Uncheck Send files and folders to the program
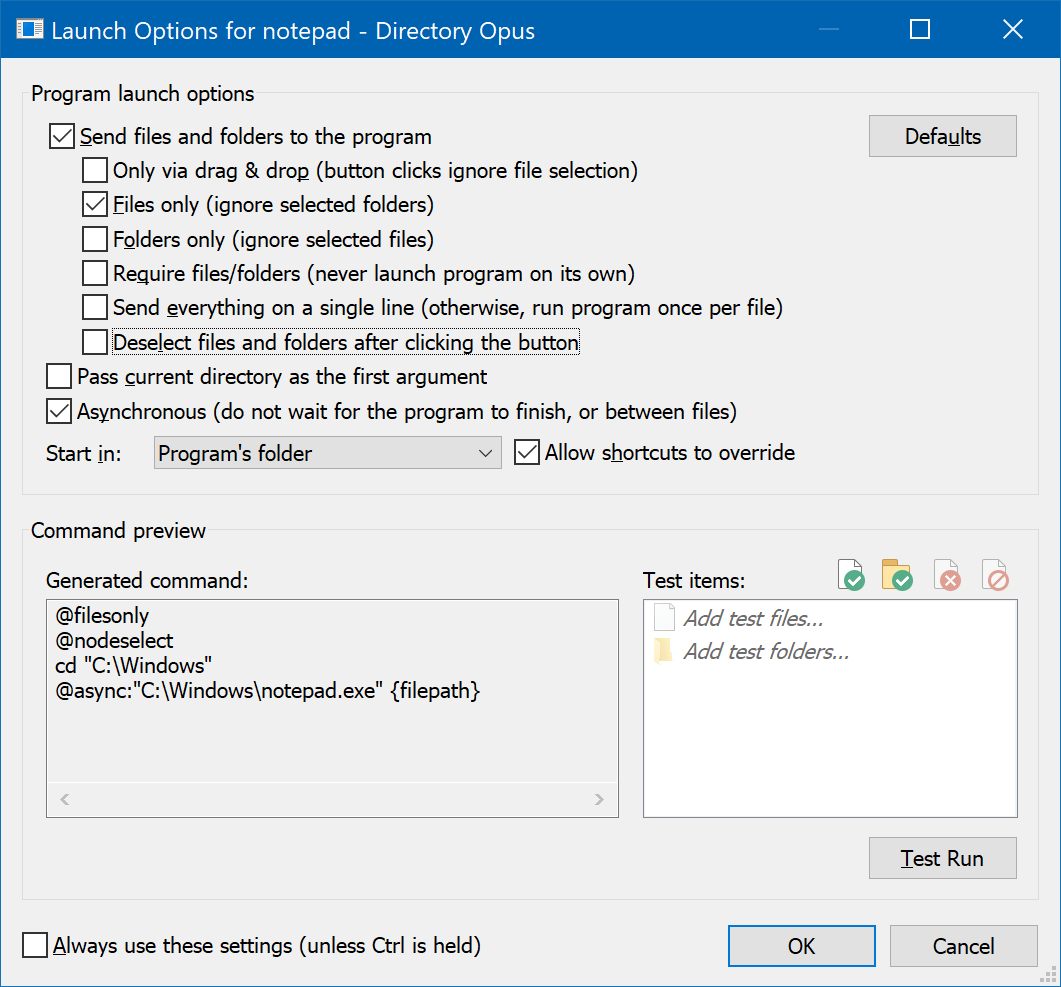 62,136
